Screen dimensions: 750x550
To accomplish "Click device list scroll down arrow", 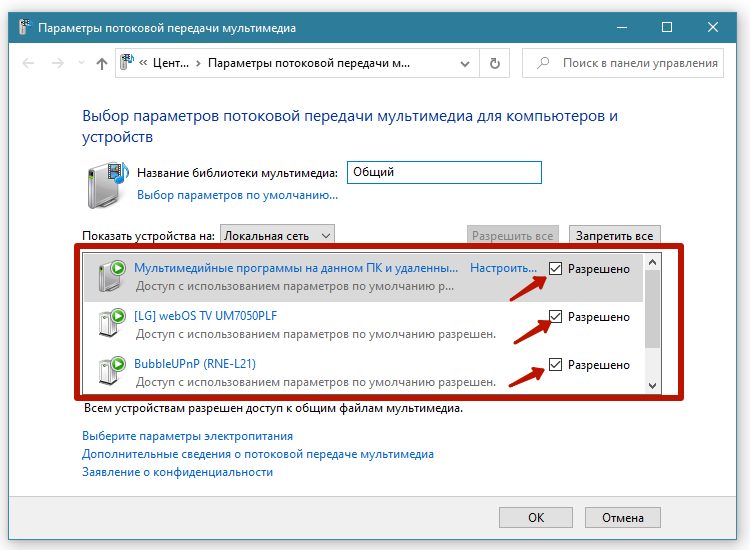I will pyautogui.click(x=652, y=385).
